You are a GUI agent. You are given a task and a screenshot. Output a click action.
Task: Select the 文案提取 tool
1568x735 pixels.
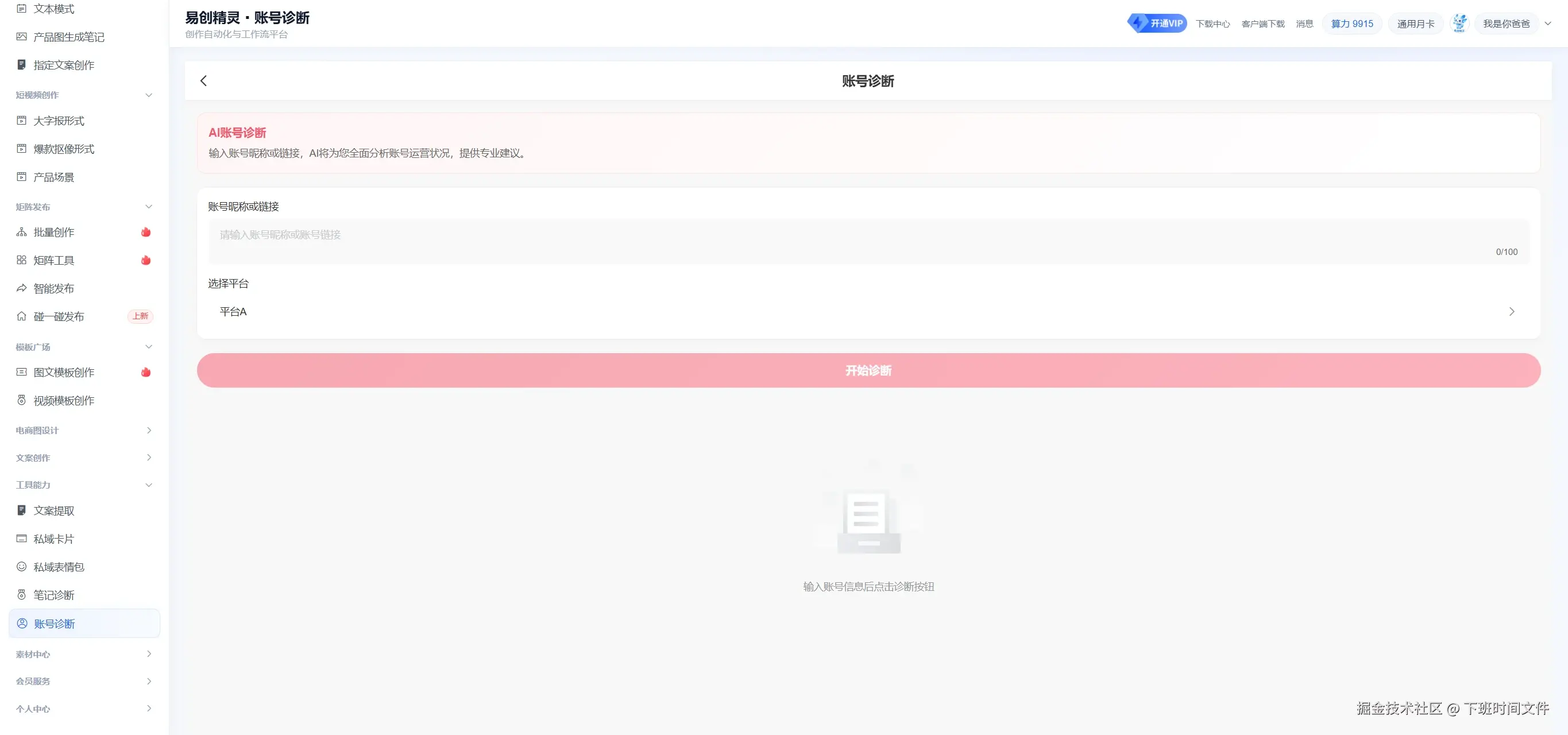click(x=53, y=510)
